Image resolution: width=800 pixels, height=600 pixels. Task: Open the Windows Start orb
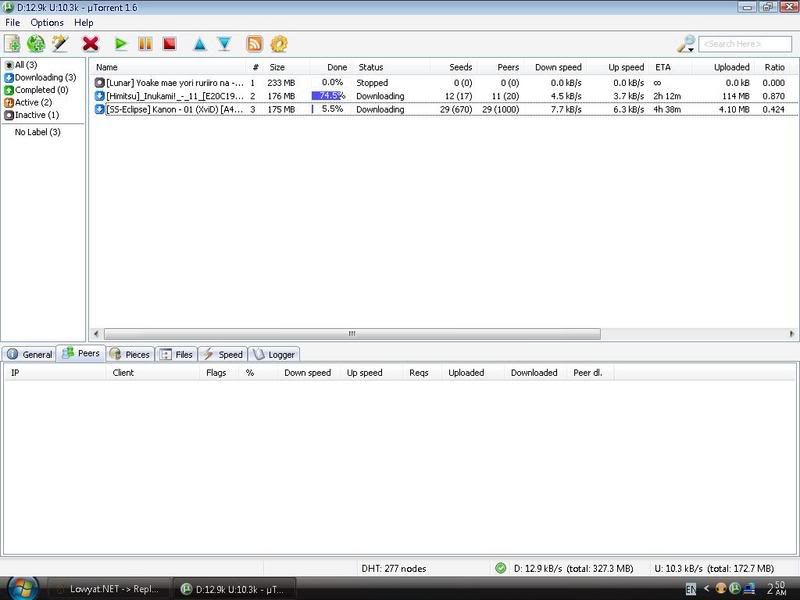pyautogui.click(x=22, y=588)
